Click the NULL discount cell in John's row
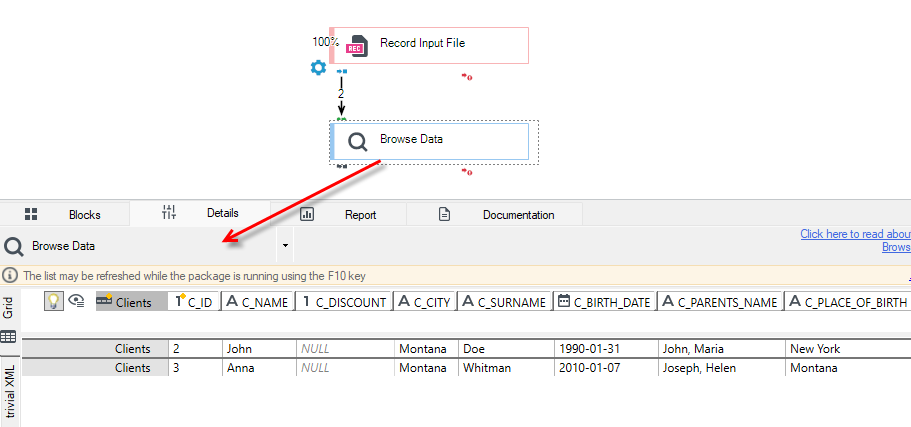This screenshot has height=427, width=911. click(345, 349)
